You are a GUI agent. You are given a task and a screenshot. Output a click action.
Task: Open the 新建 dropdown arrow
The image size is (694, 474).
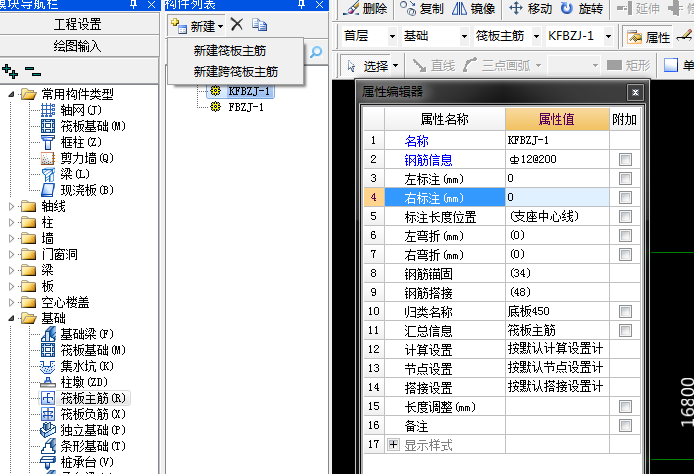220,27
